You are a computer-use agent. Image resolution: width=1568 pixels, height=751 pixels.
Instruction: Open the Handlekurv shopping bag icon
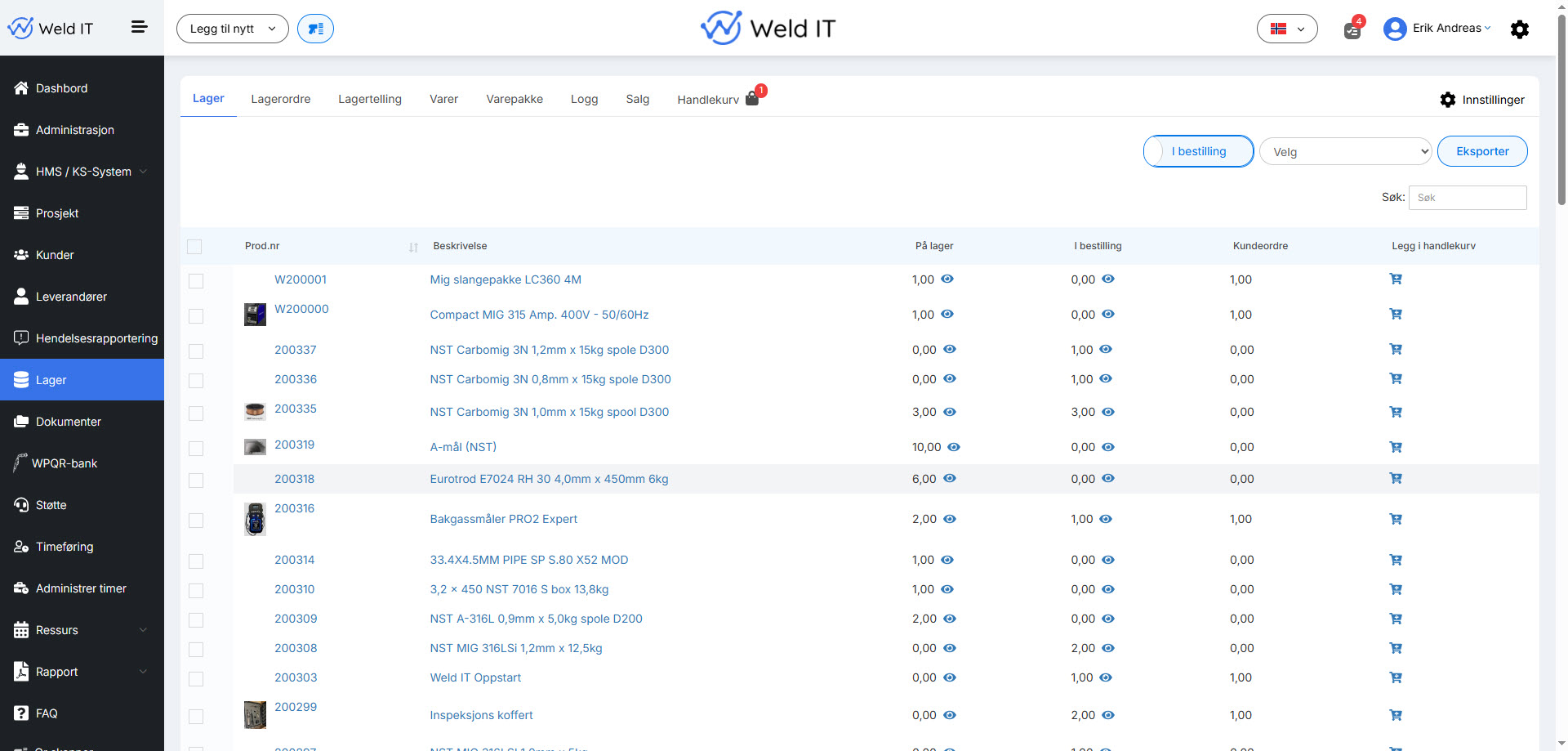(x=752, y=99)
